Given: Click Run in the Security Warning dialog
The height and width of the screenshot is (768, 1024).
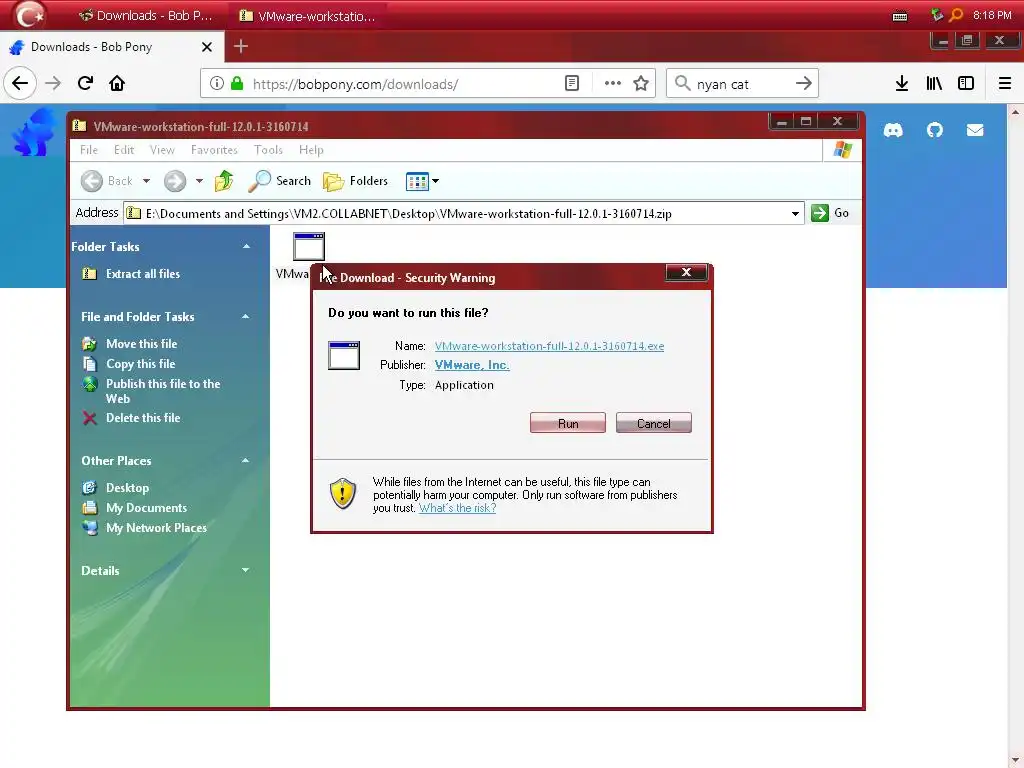Looking at the screenshot, I should coord(568,423).
